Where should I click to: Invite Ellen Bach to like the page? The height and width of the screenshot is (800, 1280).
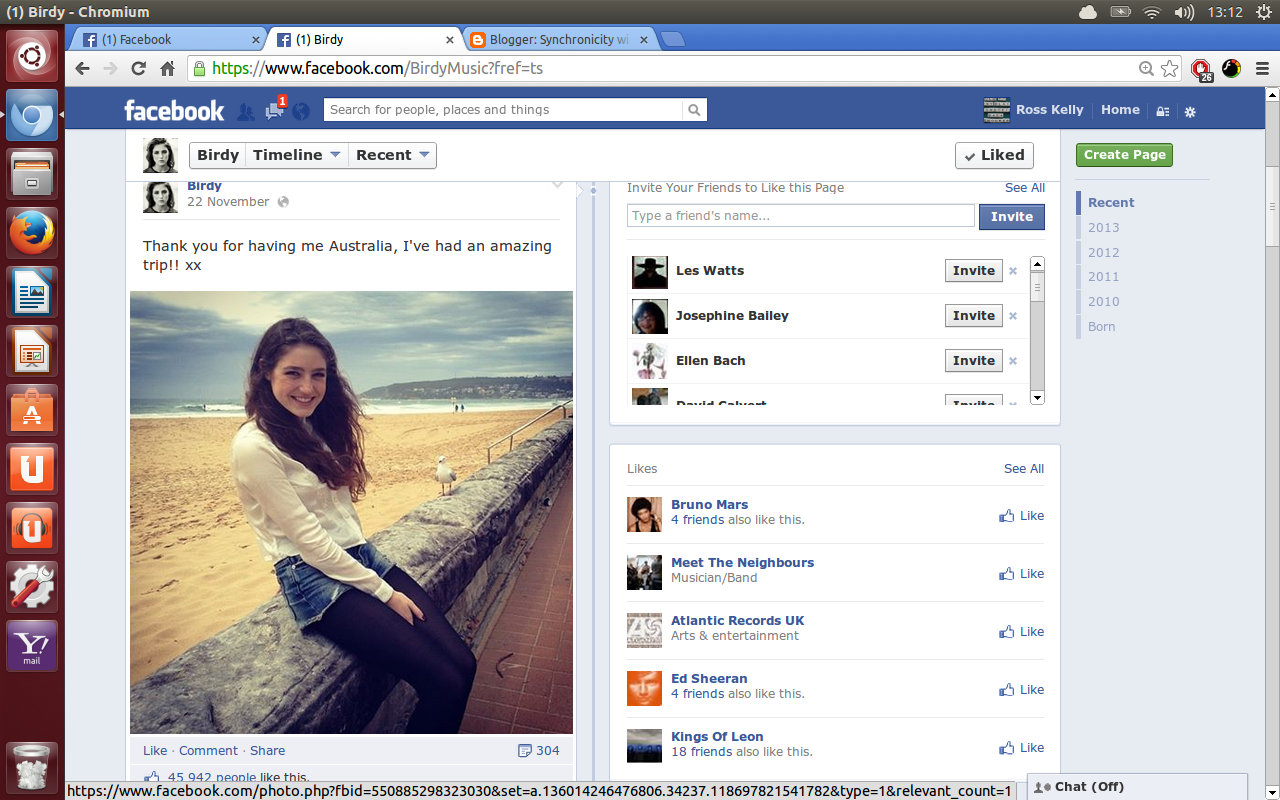point(974,361)
